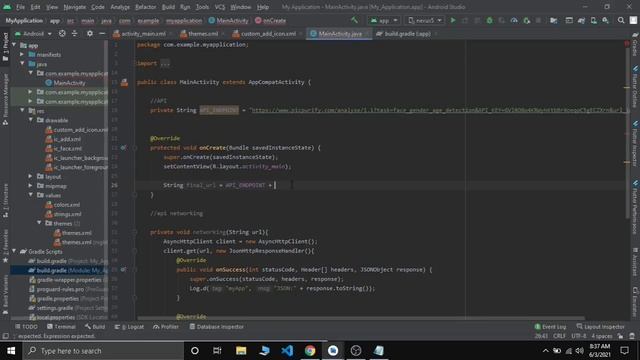Open Visual Studio Code from taskbar
640x360 pixels.
point(287,351)
